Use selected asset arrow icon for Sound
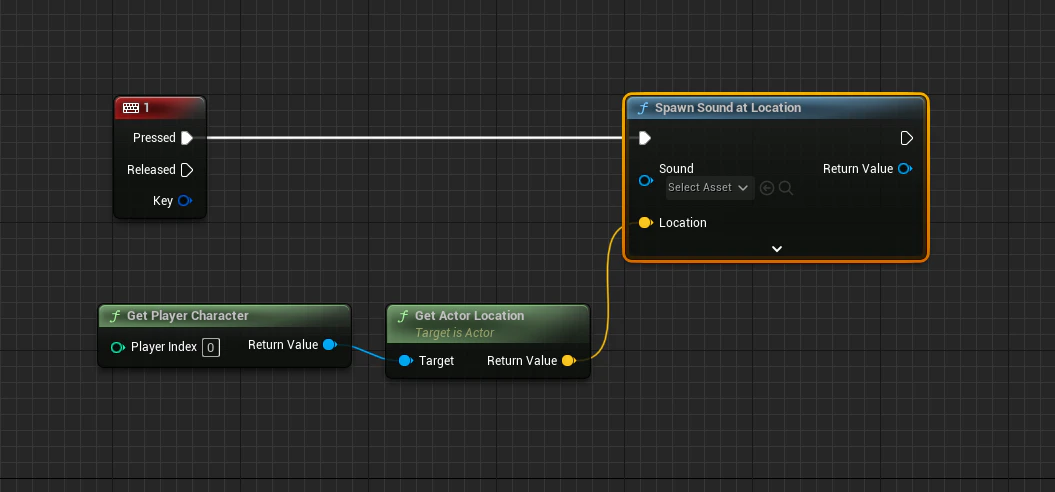Image resolution: width=1055 pixels, height=492 pixels. (x=766, y=188)
